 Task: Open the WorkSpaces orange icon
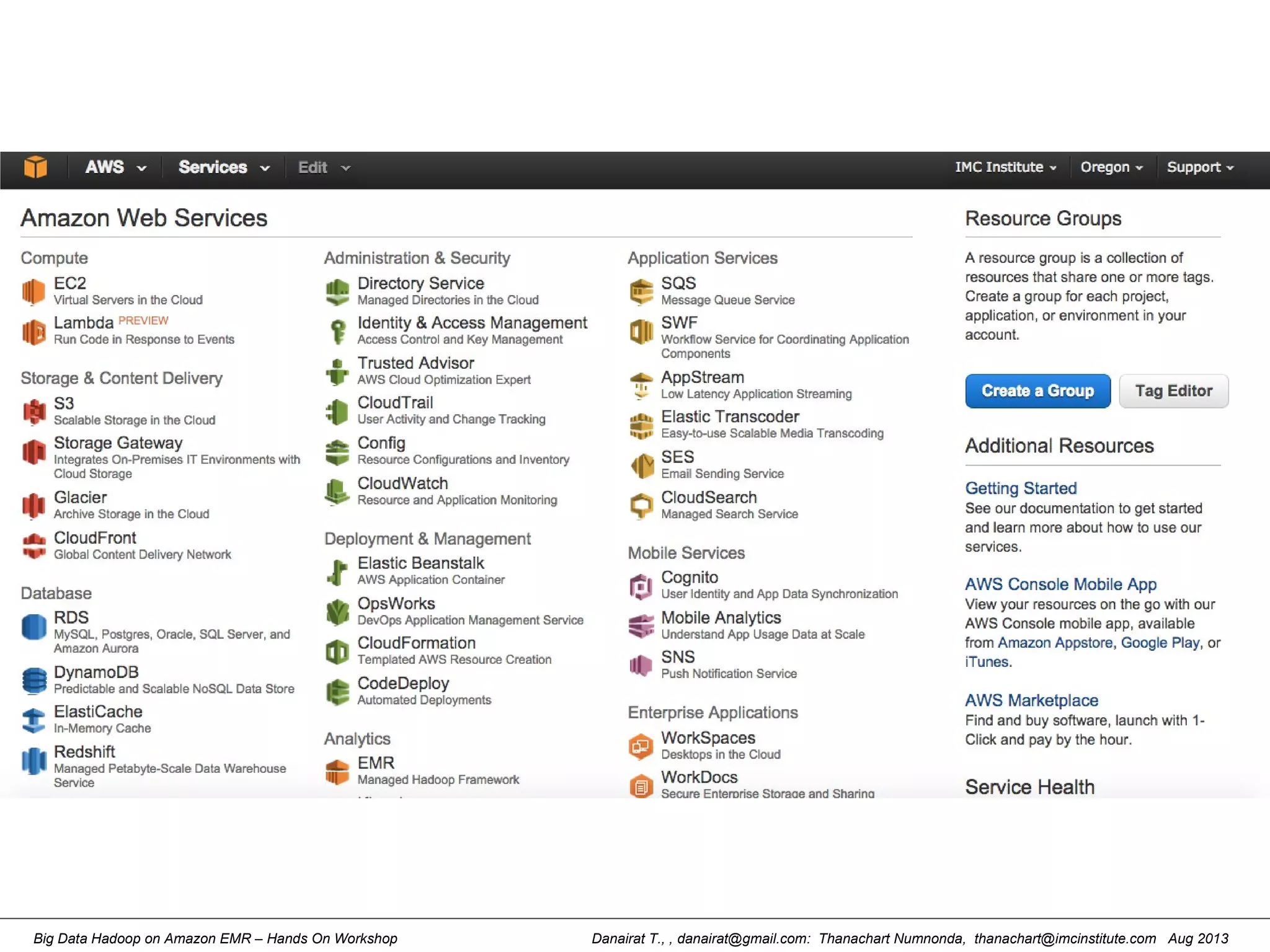click(x=641, y=746)
